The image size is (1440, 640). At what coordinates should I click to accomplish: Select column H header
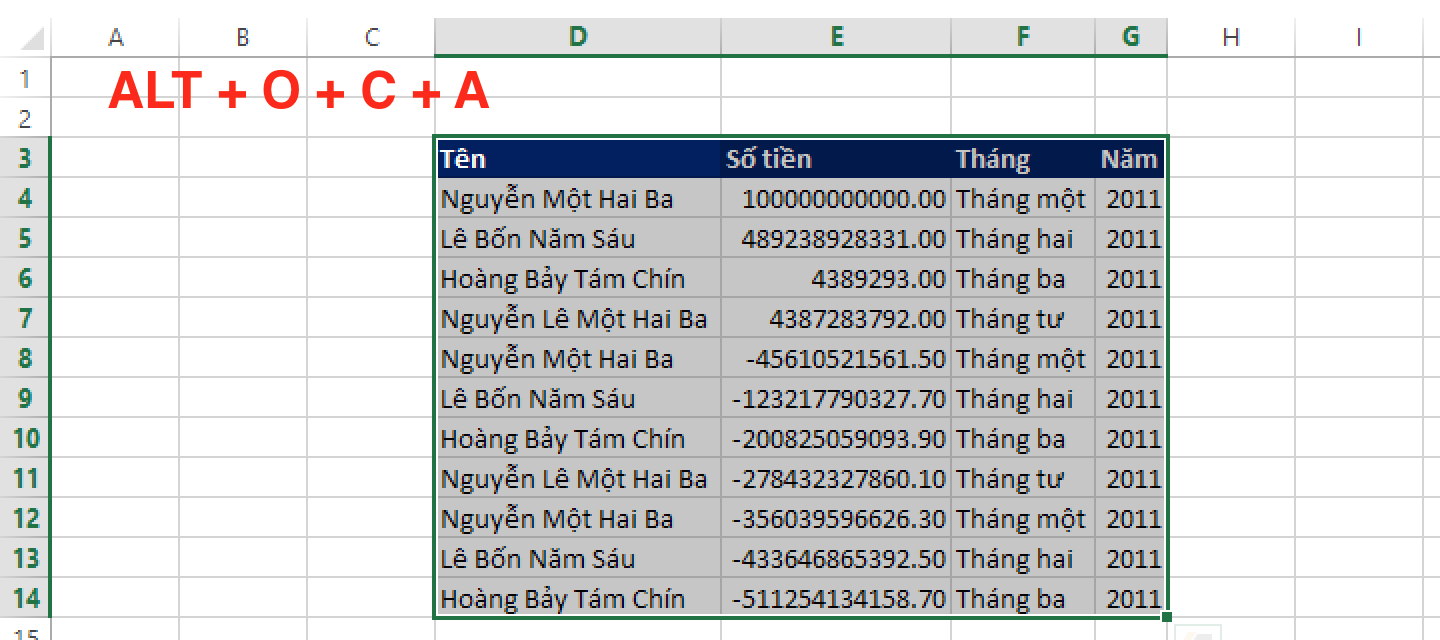tap(1231, 37)
